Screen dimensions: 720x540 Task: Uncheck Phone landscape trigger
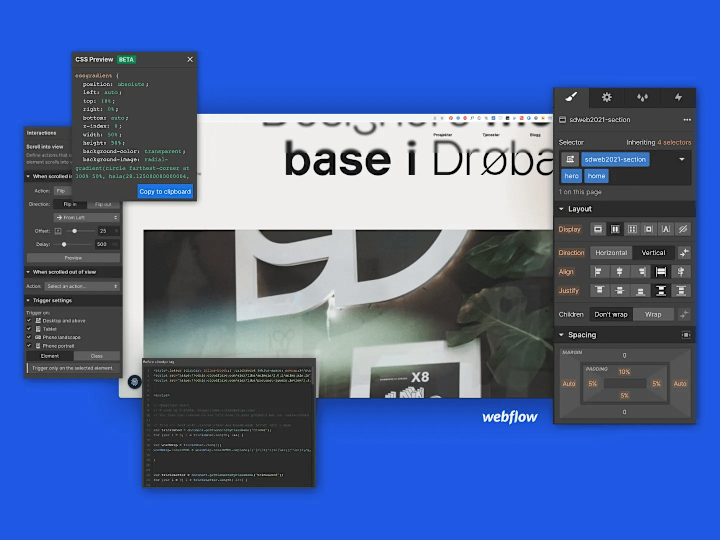[29, 337]
